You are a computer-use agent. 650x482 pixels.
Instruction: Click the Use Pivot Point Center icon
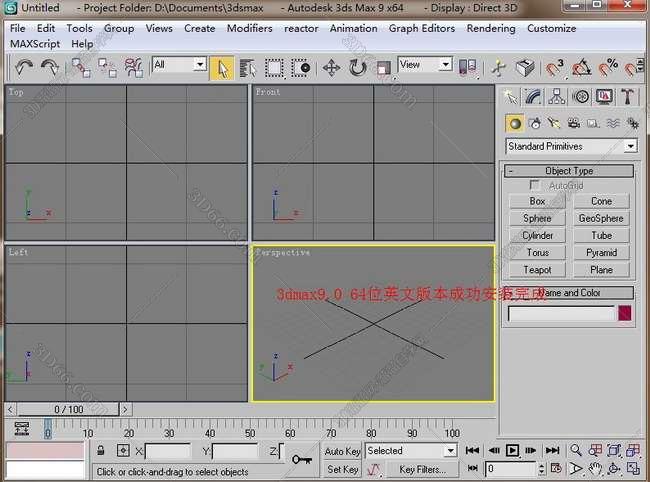[x=468, y=67]
